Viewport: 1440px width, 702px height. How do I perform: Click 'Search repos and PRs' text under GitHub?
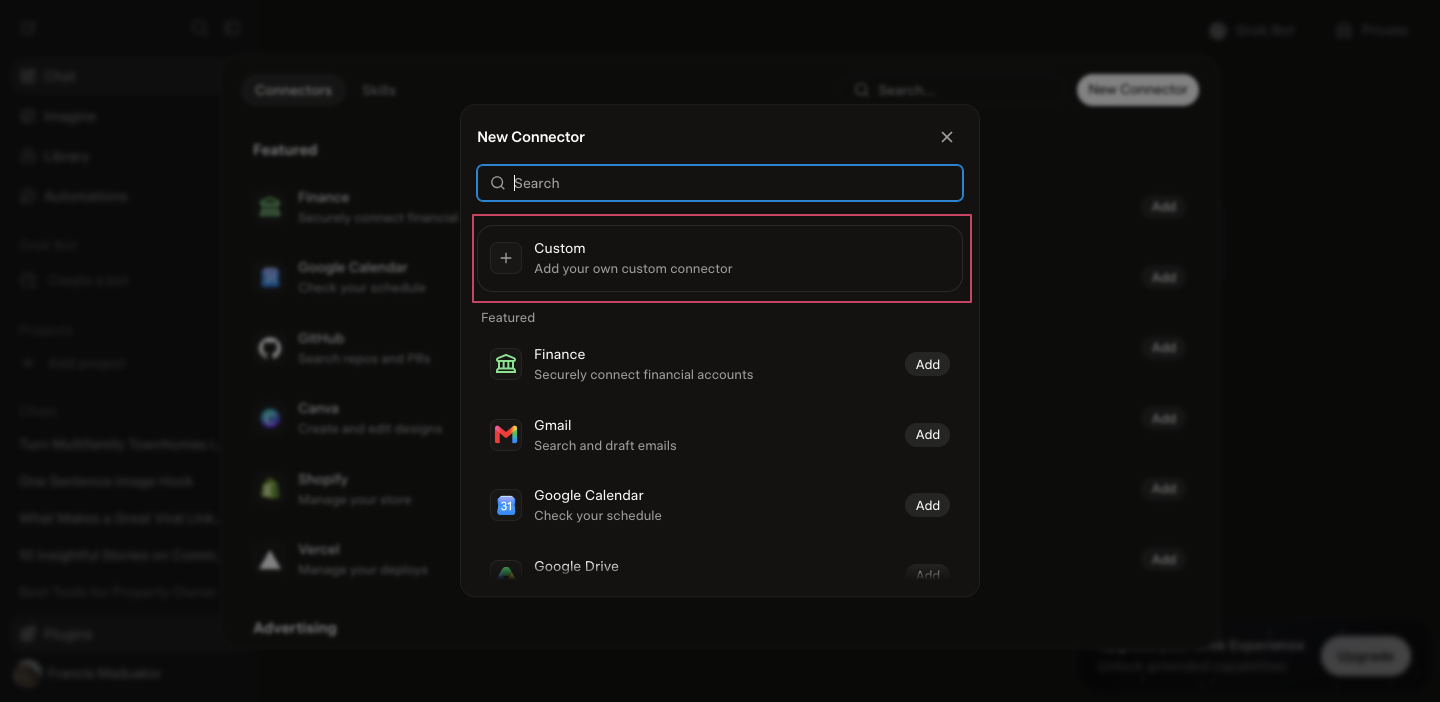364,358
